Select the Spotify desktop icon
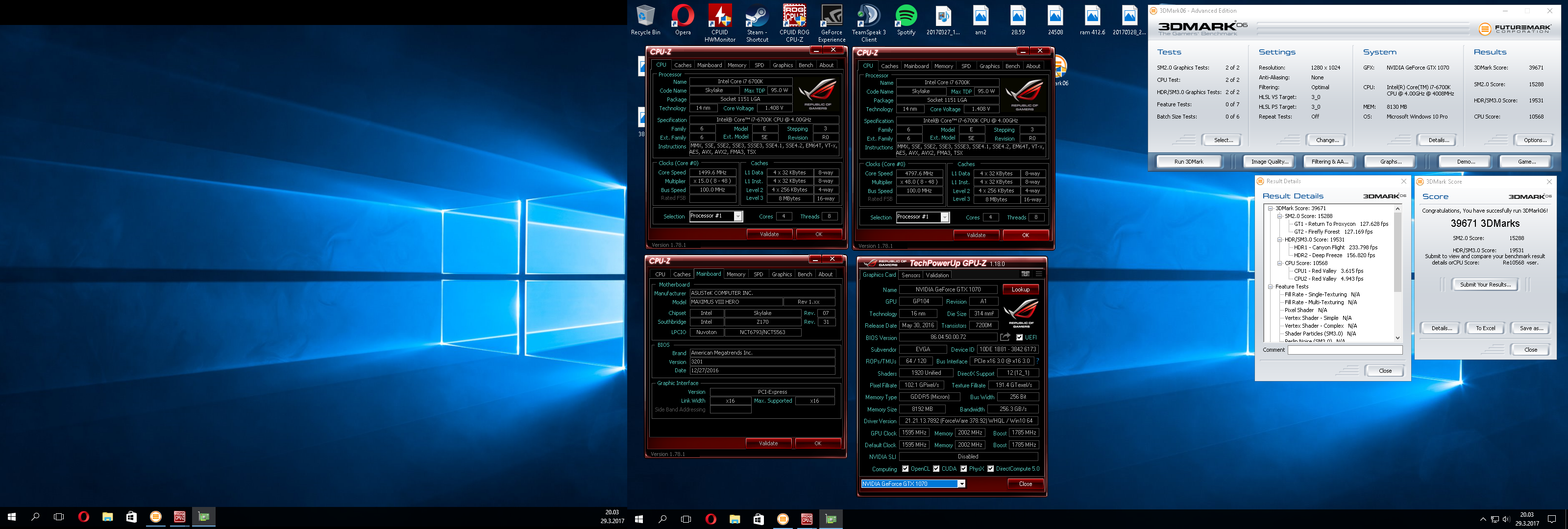Image resolution: width=1568 pixels, height=529 pixels. [906, 20]
